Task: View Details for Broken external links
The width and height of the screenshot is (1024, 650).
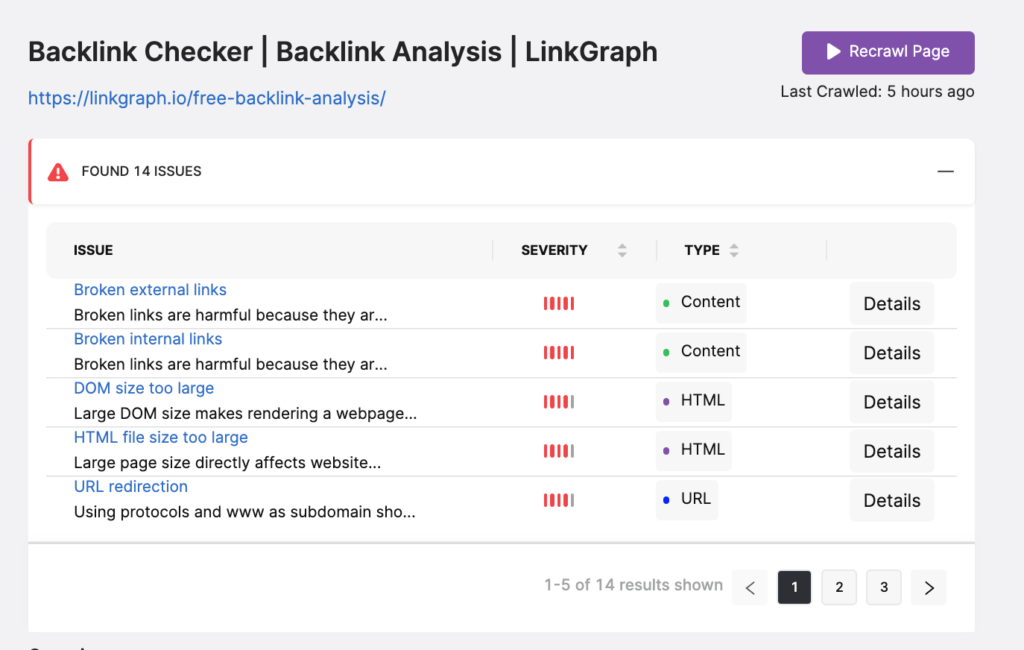Action: [x=891, y=304]
